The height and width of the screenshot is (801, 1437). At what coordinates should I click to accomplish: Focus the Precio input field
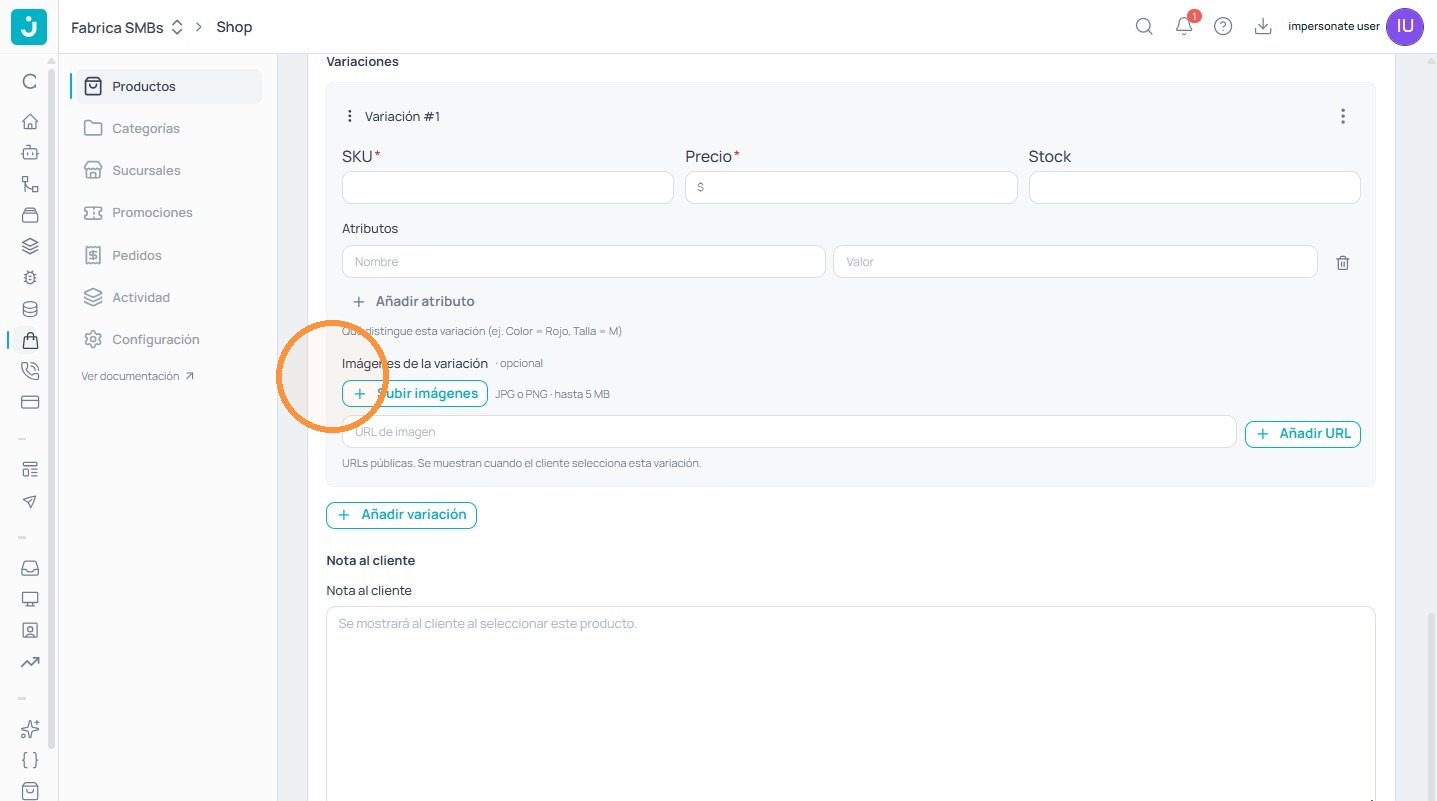point(851,187)
